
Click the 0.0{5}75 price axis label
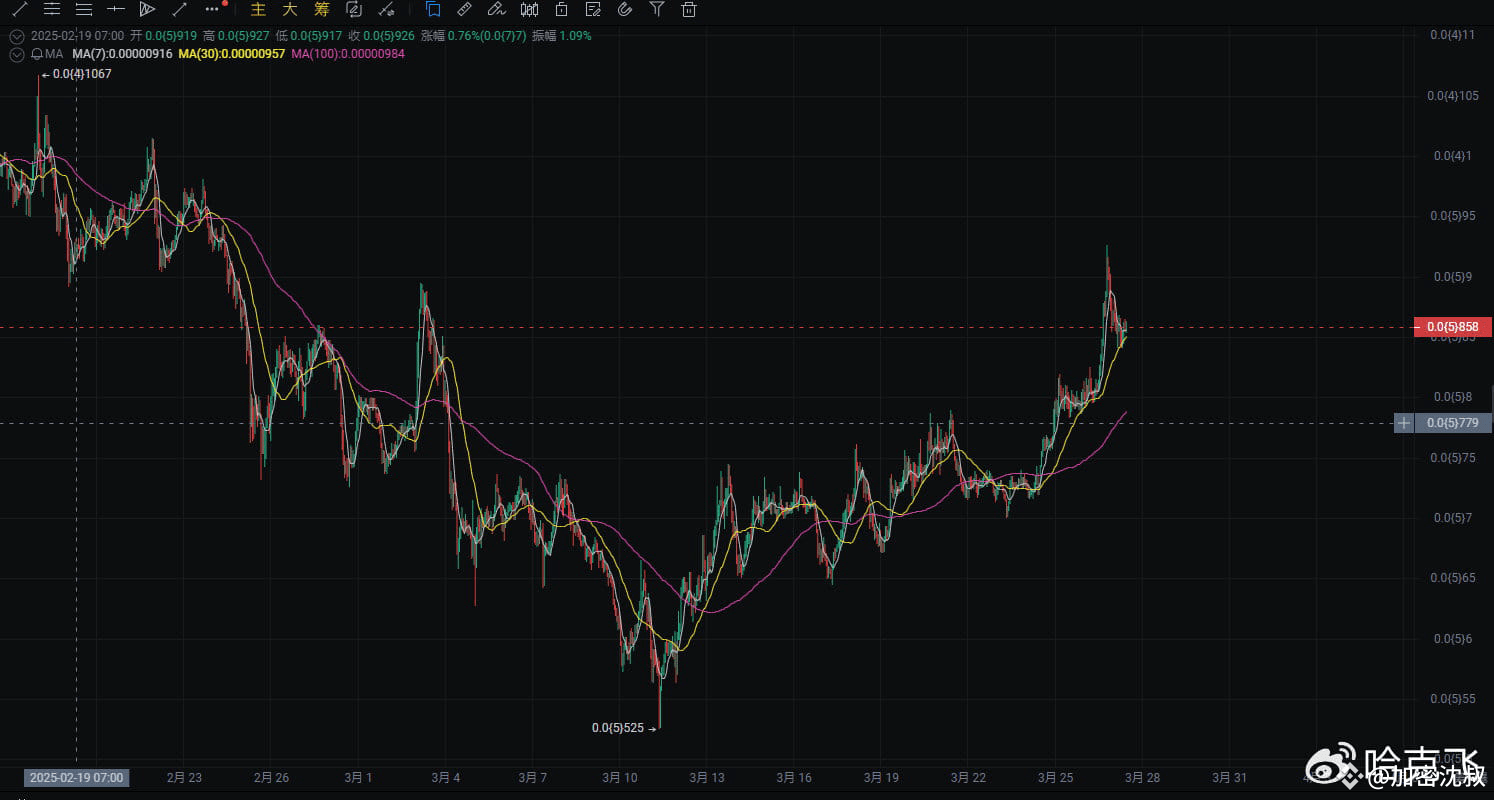1451,458
